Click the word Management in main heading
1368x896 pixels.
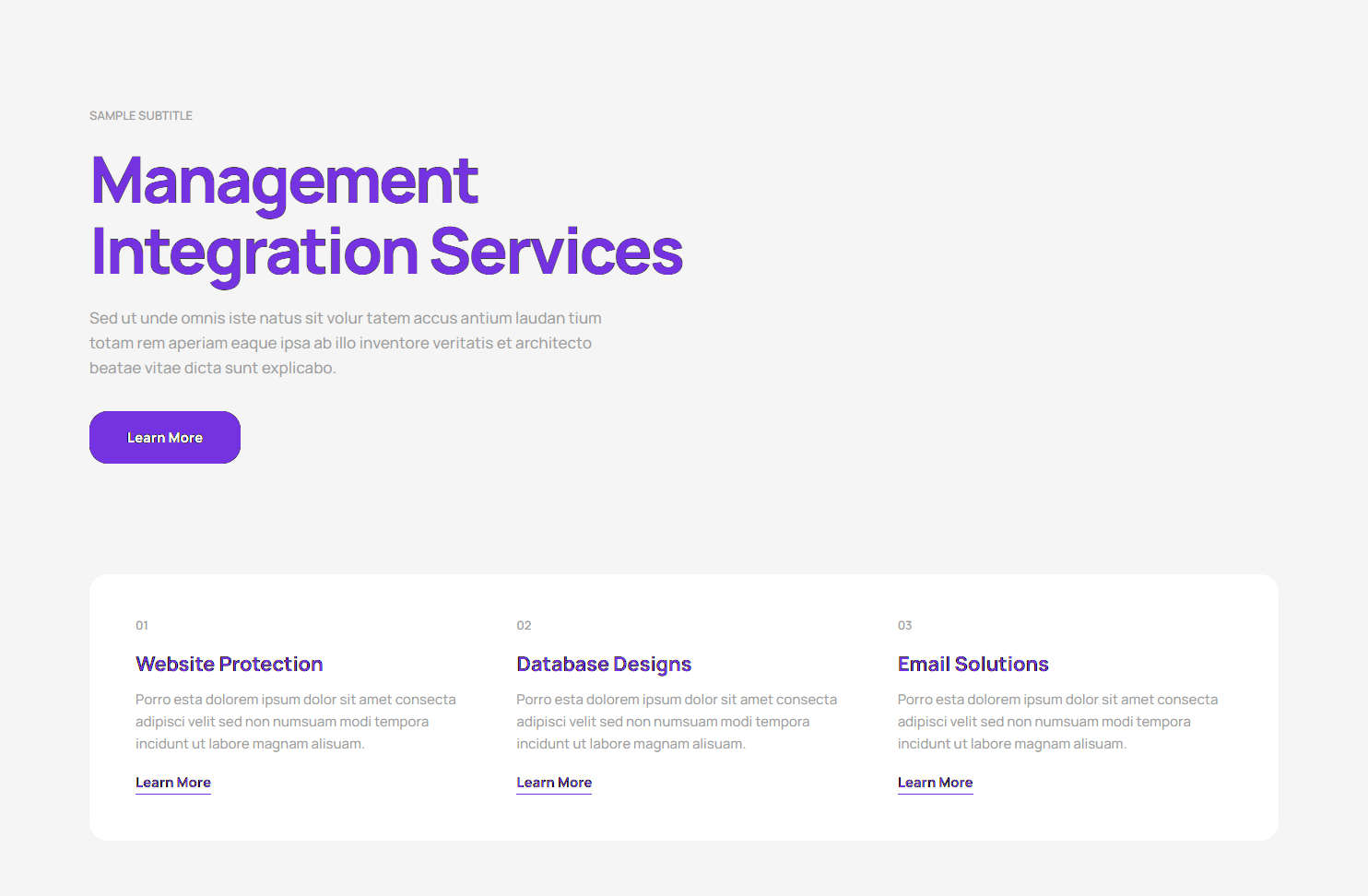(284, 181)
